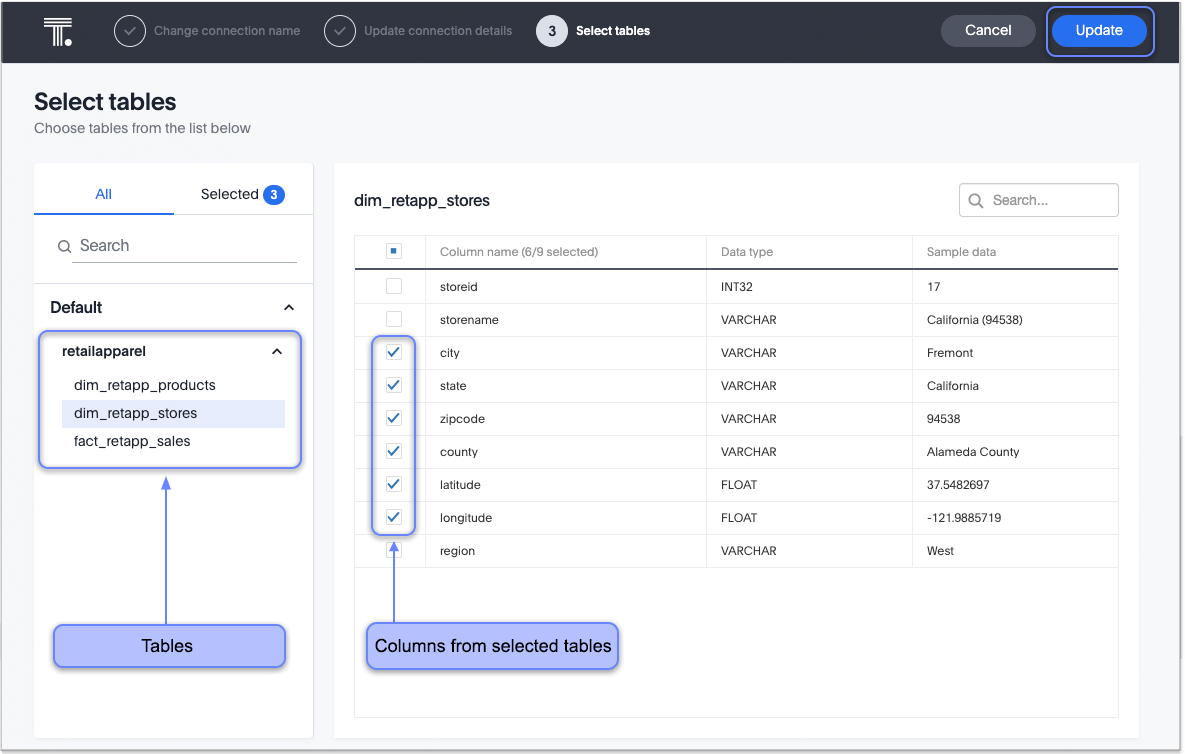Uncheck the longitude column checkbox
This screenshot has height=754, width=1185.
pyautogui.click(x=394, y=517)
